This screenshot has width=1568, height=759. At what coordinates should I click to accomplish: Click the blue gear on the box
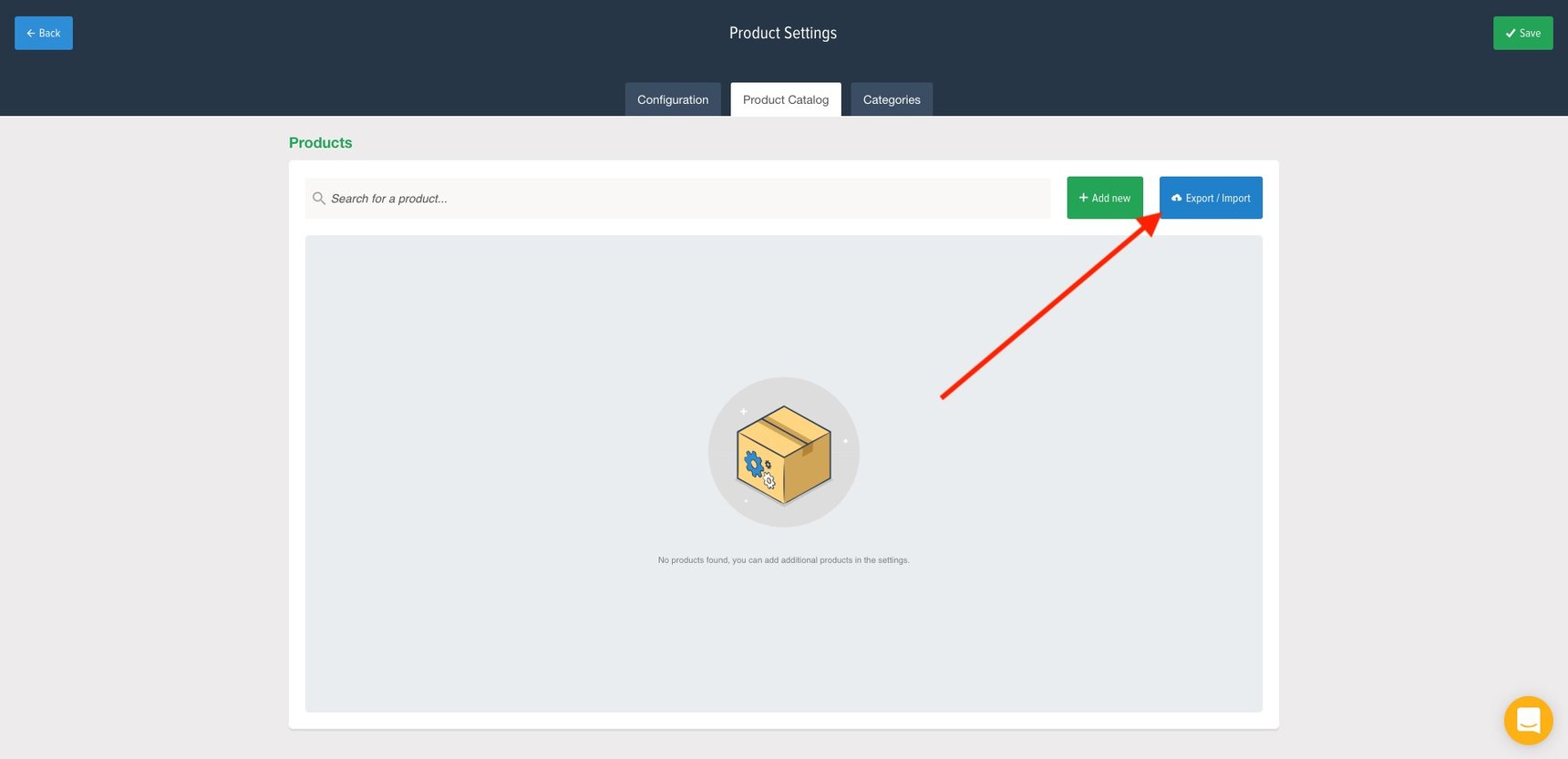(753, 465)
